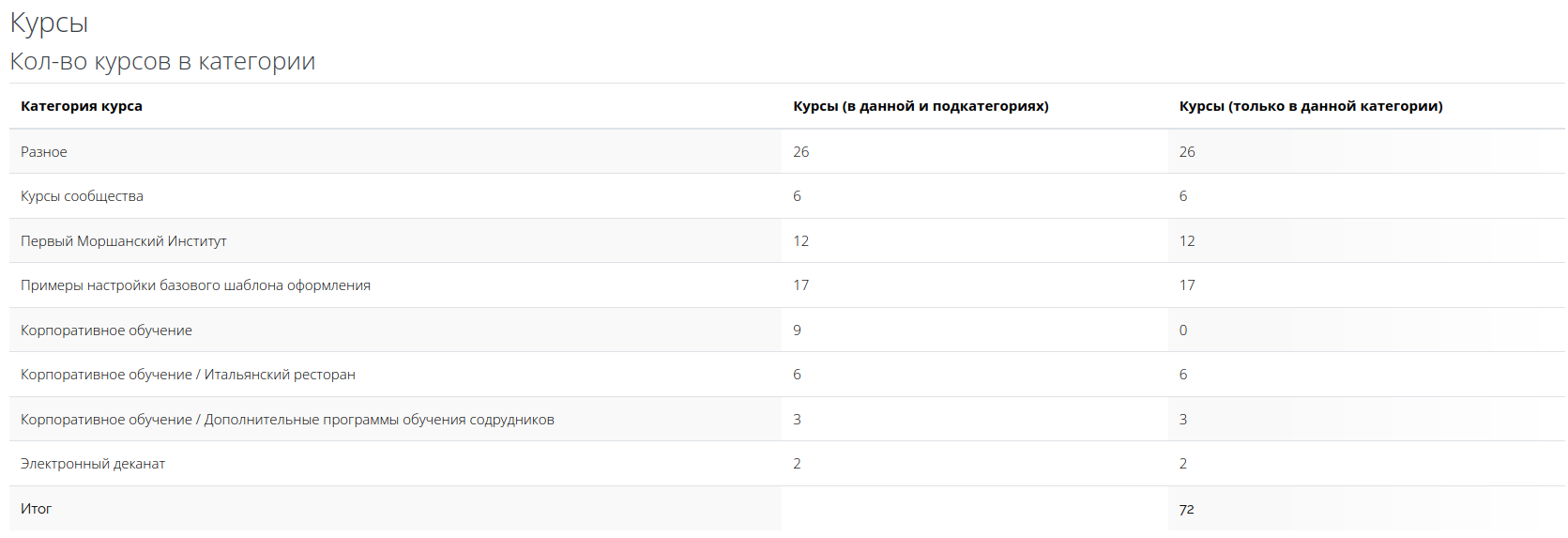This screenshot has height=538, width=1568.
Task: Click the 'Категория курса' column header
Action: [x=82, y=106]
